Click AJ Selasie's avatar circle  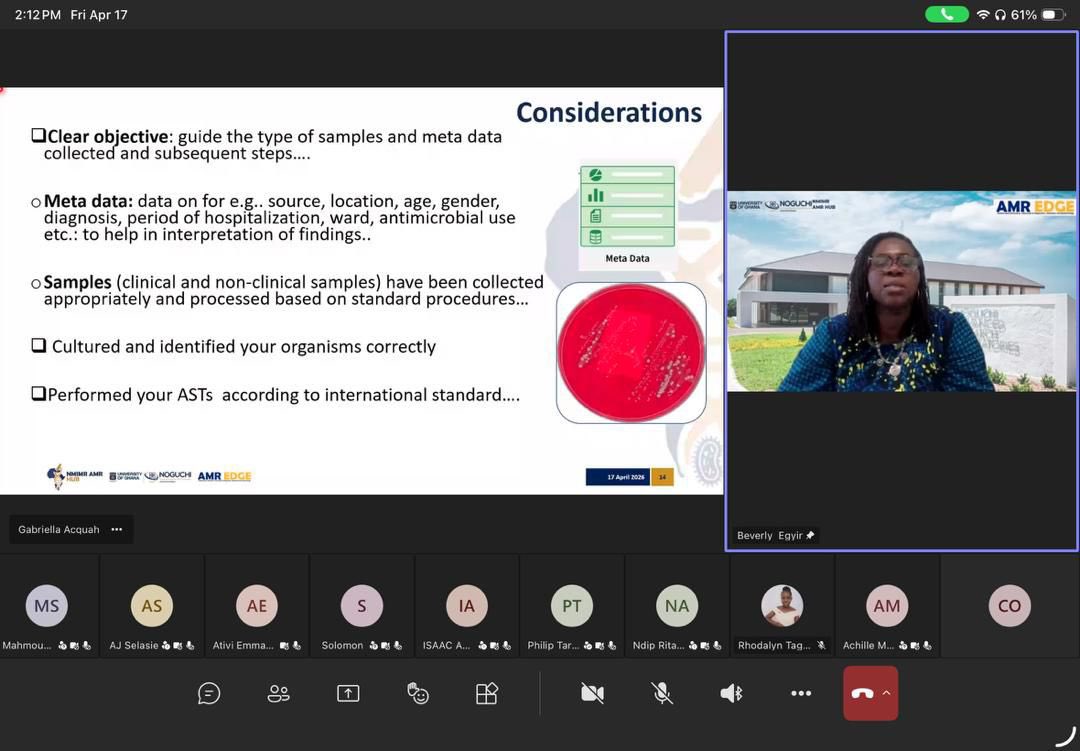[x=151, y=605]
